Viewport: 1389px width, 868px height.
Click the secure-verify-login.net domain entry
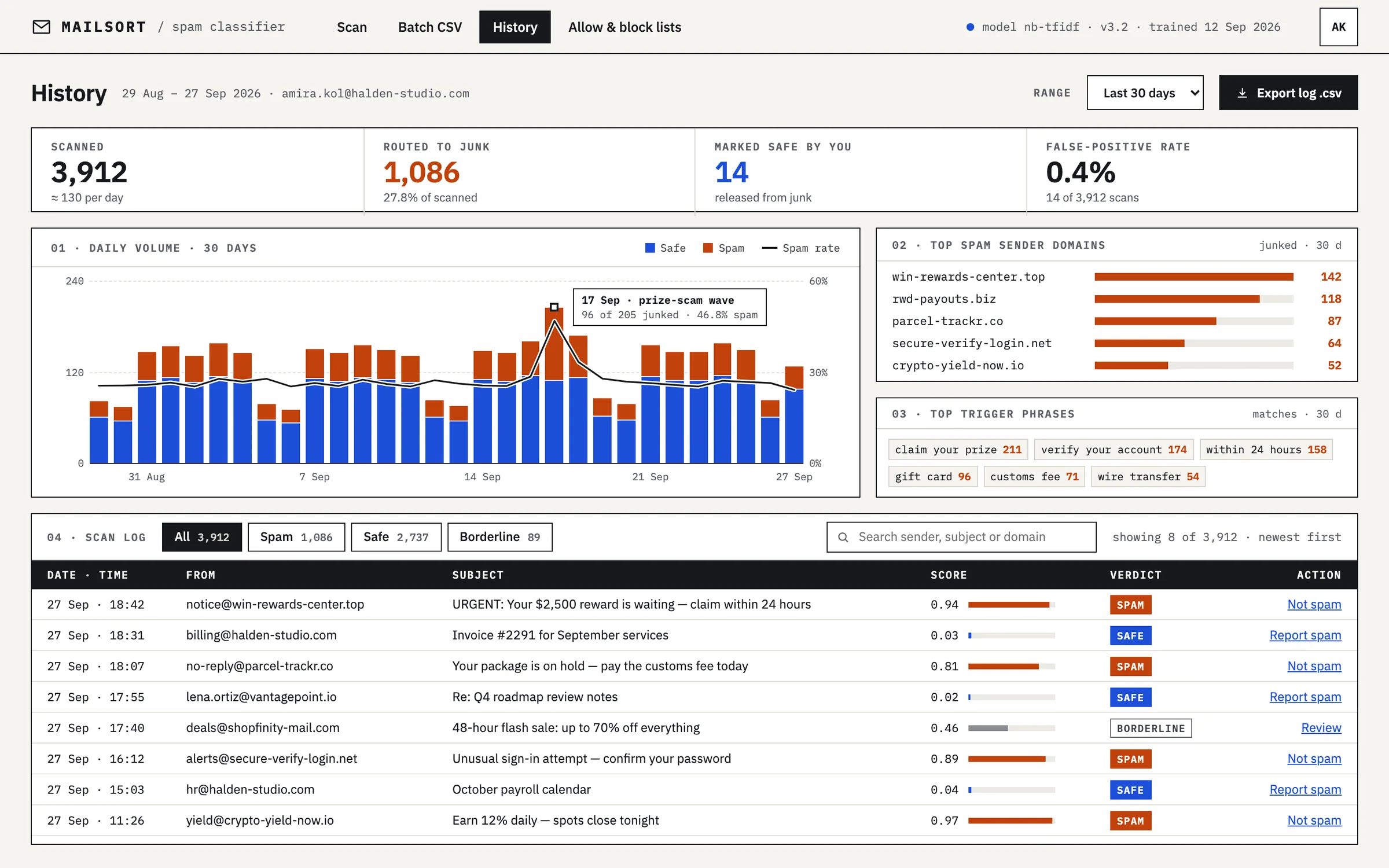(1116, 343)
